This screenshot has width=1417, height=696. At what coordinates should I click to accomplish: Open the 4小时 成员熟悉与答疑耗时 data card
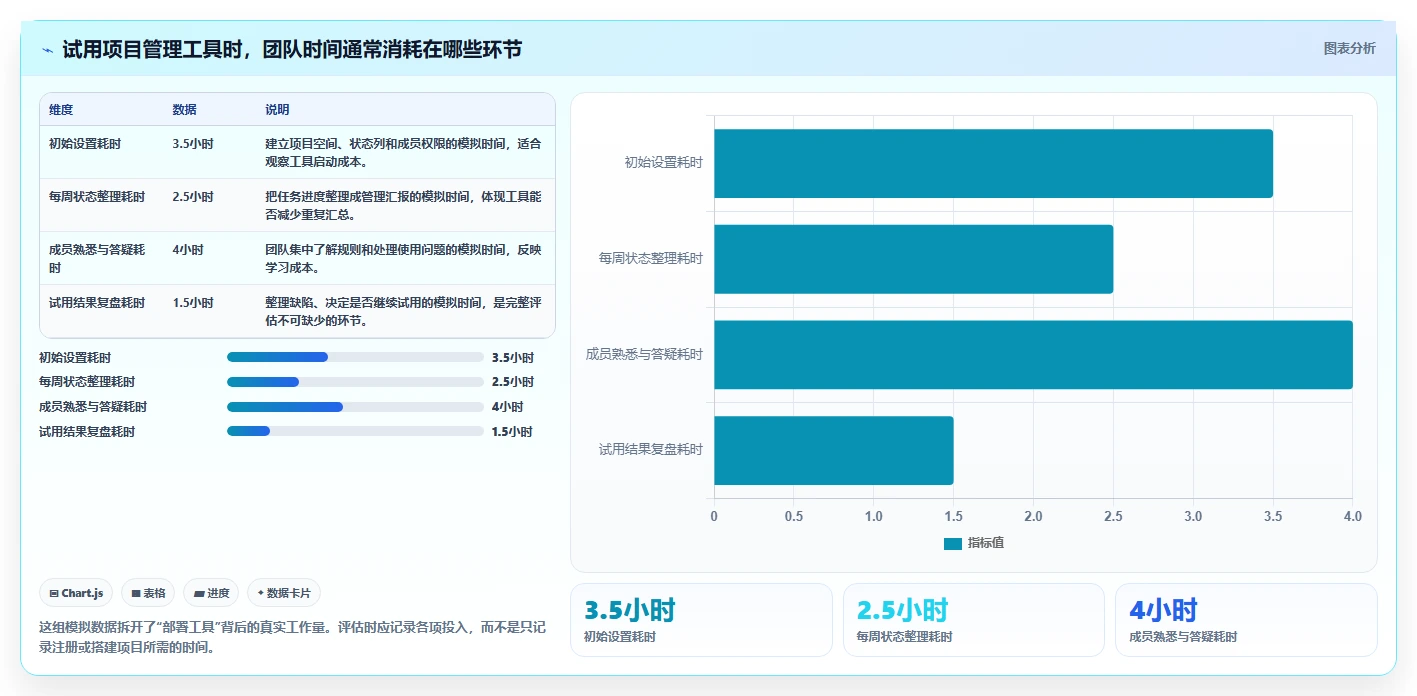coord(1246,620)
